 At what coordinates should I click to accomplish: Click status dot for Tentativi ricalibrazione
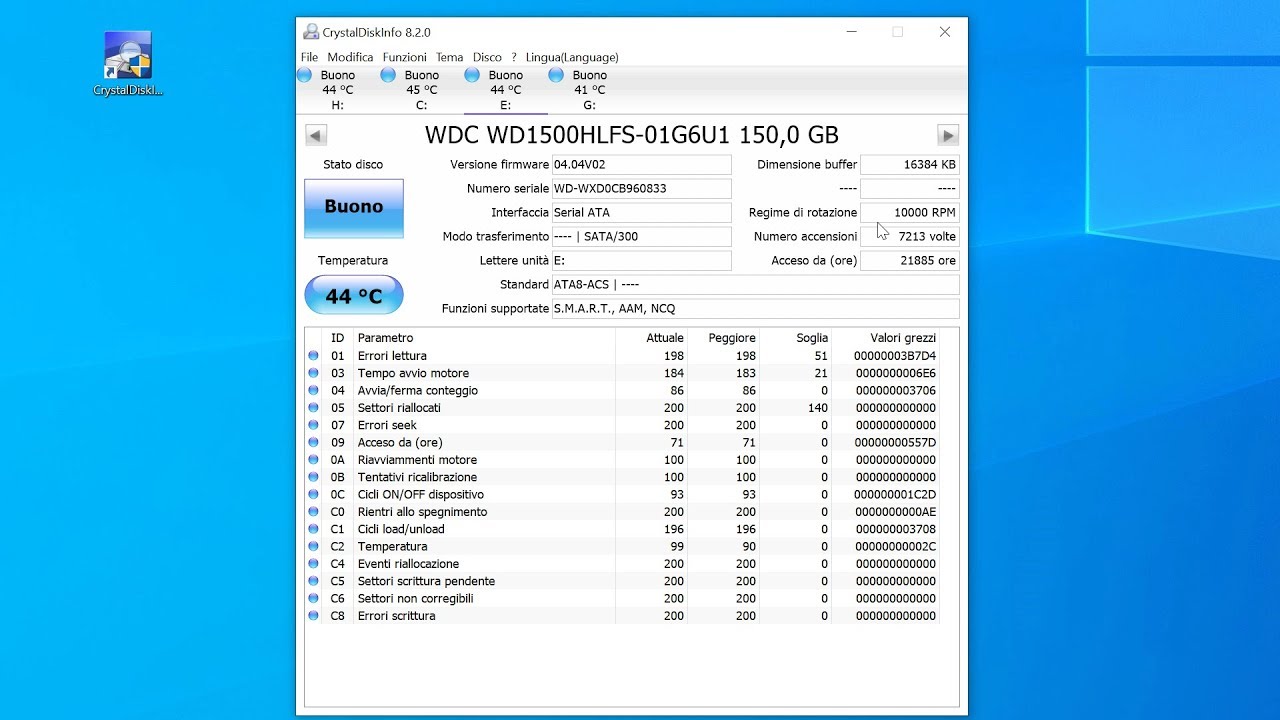pyautogui.click(x=313, y=477)
